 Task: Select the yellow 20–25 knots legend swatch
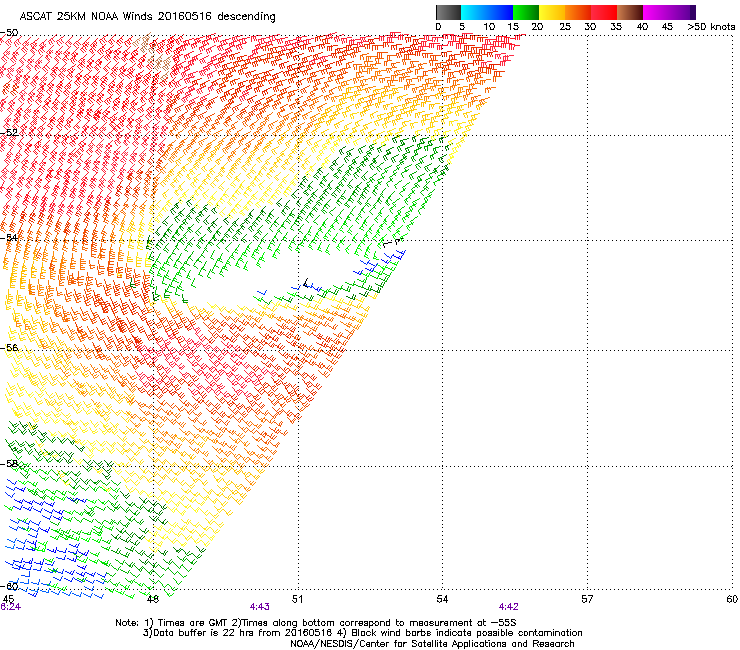coord(552,12)
